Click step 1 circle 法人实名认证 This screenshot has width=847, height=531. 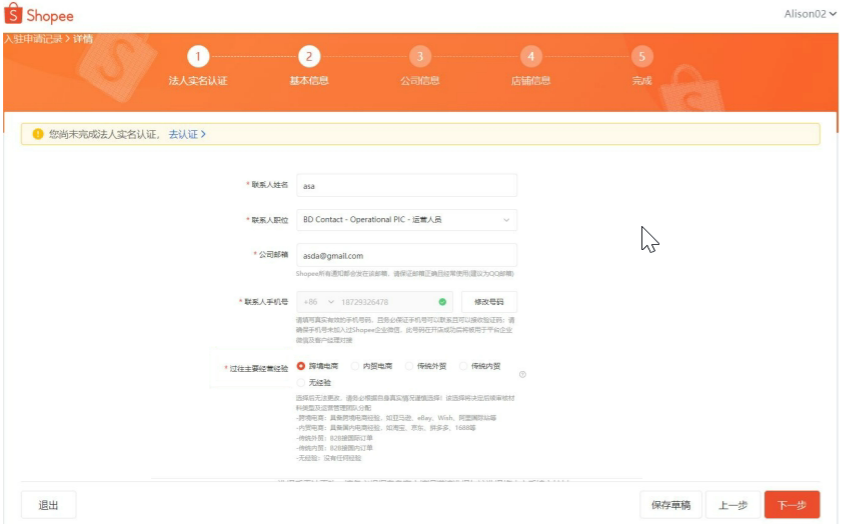pyautogui.click(x=198, y=57)
